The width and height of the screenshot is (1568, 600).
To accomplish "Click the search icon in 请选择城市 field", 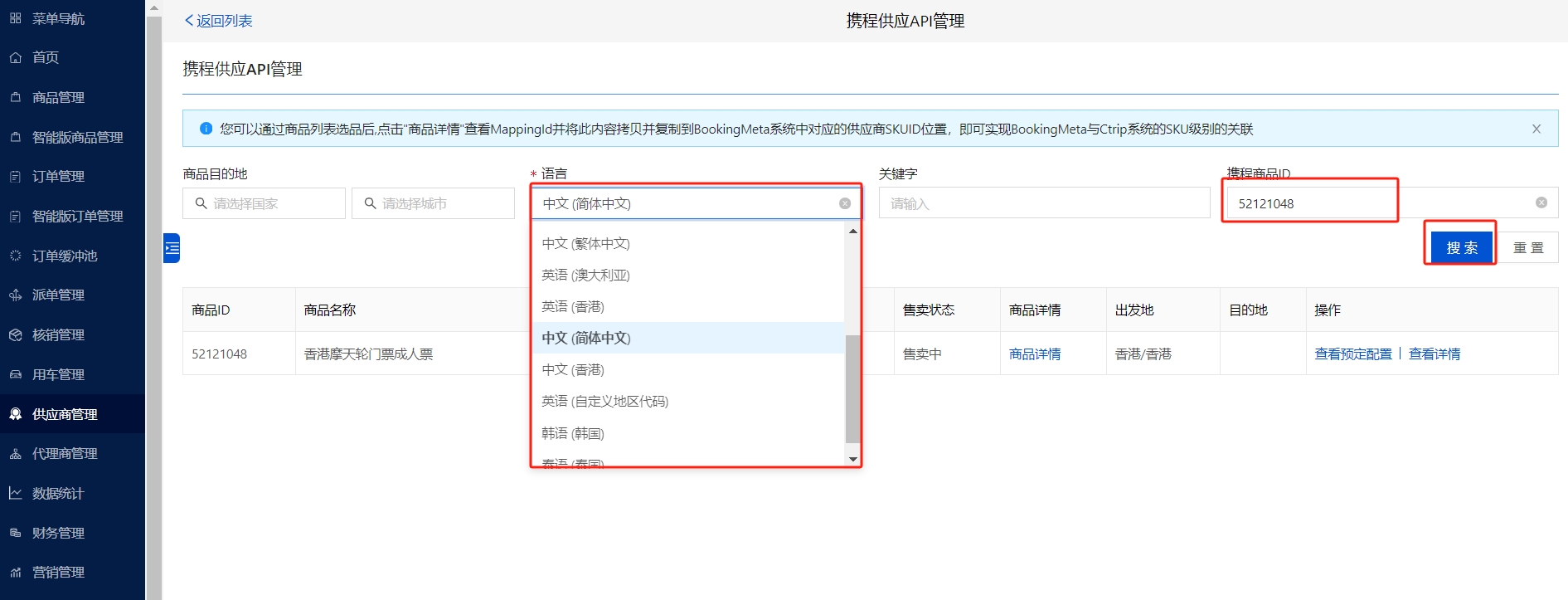I will click(370, 203).
